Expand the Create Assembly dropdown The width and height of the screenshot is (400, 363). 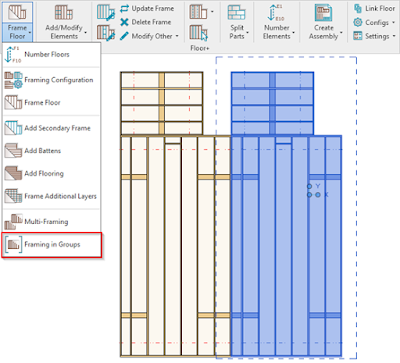point(341,33)
